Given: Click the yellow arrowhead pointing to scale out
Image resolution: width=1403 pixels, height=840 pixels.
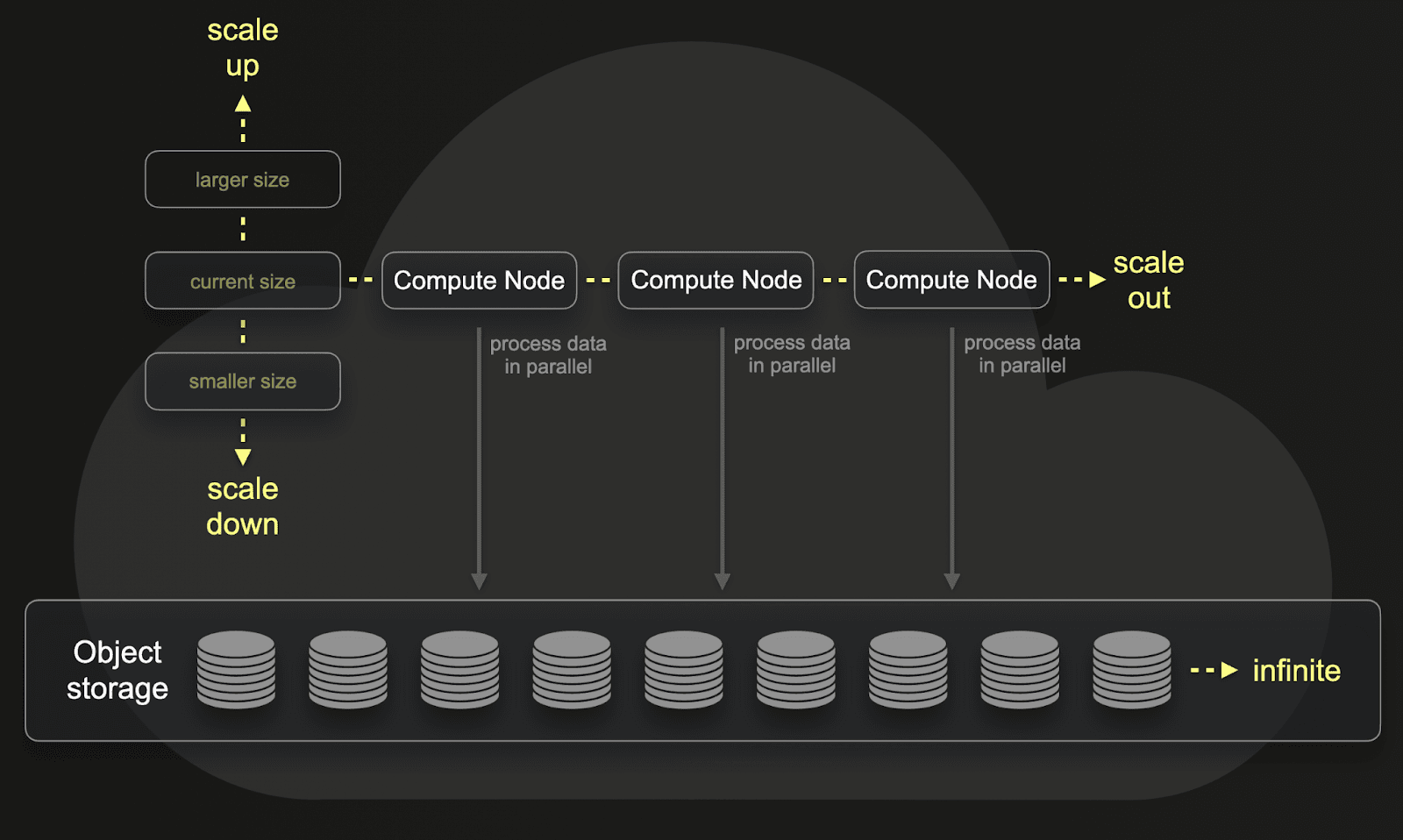Looking at the screenshot, I should (1097, 280).
